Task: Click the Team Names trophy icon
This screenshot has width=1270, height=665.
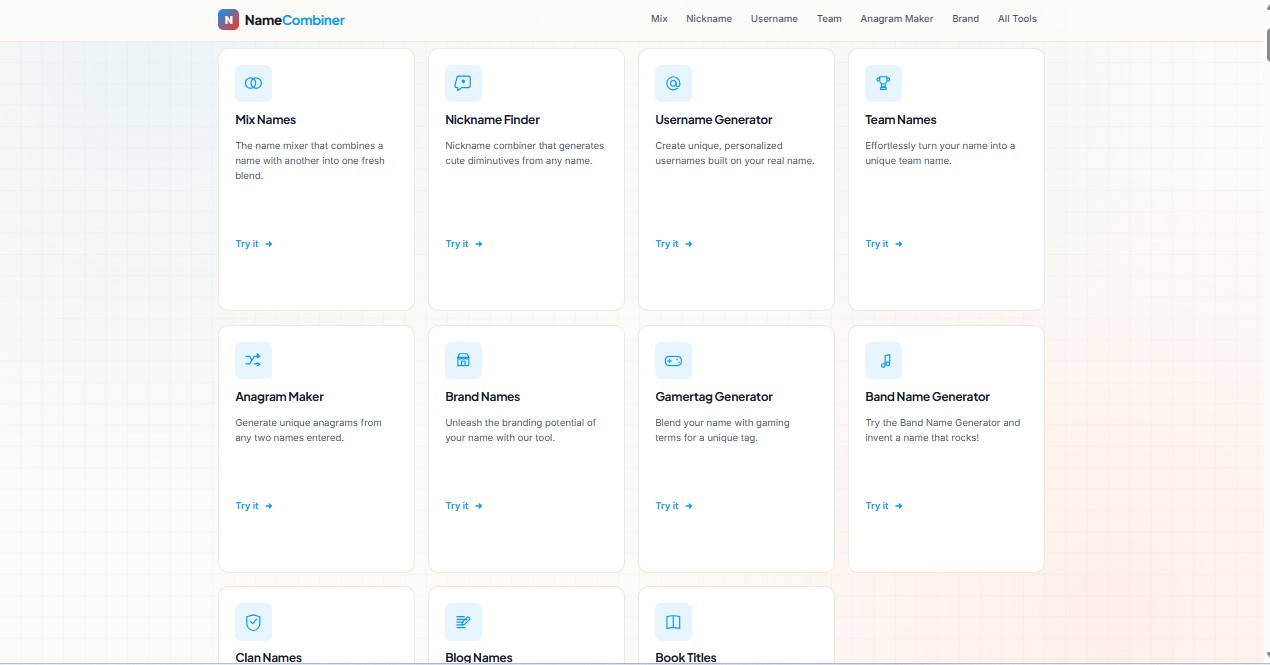Action: (x=883, y=84)
